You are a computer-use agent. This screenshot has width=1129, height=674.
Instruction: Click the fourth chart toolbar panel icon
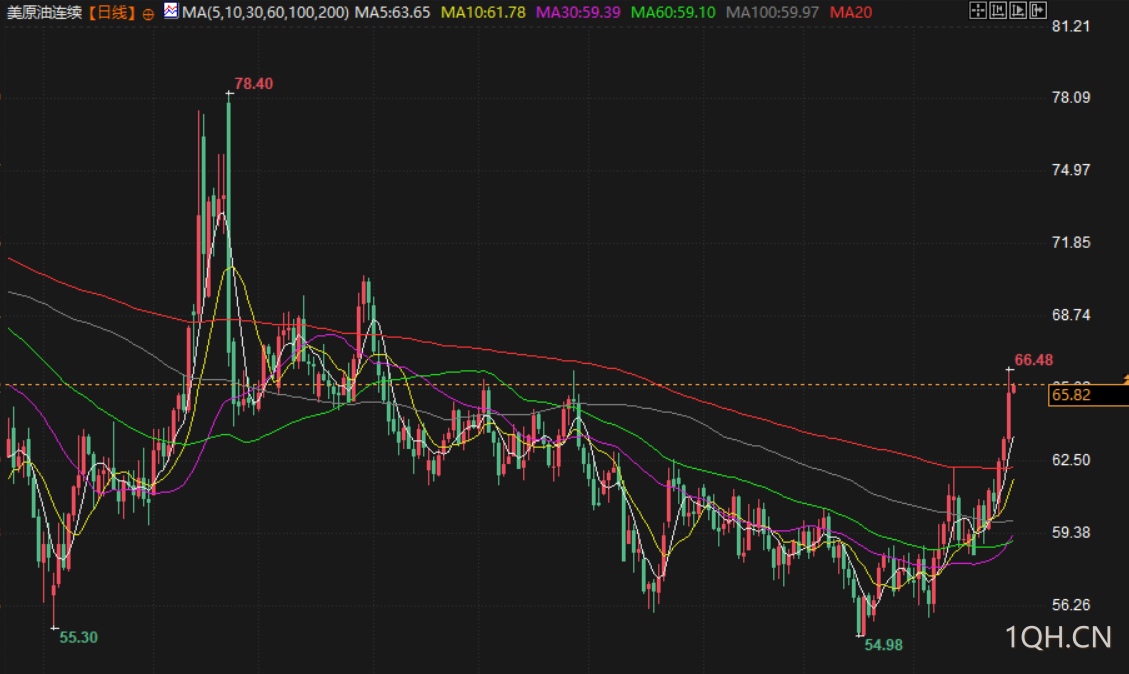[x=1038, y=10]
